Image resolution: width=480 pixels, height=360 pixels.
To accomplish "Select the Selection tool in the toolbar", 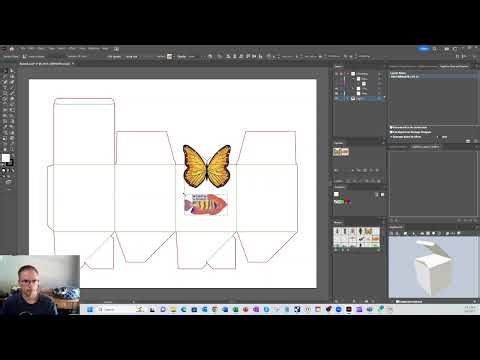I will (5, 71).
